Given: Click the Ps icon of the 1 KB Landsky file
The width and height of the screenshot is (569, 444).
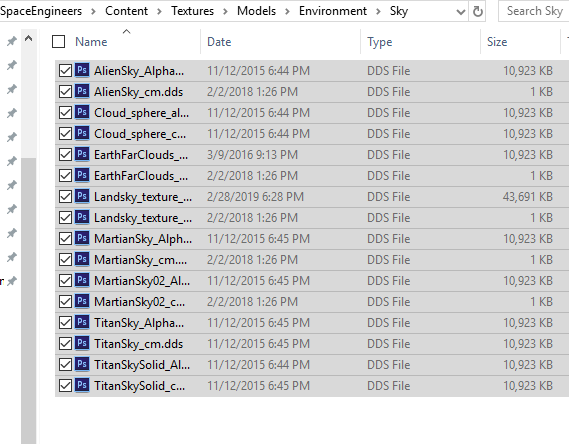Looking at the screenshot, I should click(x=82, y=217).
